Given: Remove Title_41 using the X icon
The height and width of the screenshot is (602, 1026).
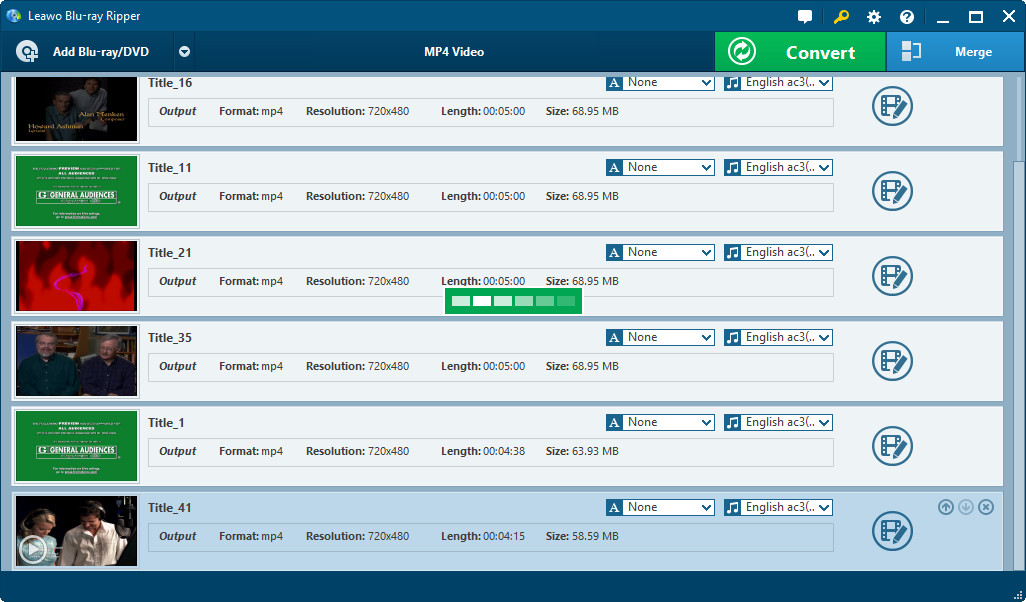Looking at the screenshot, I should 986,507.
